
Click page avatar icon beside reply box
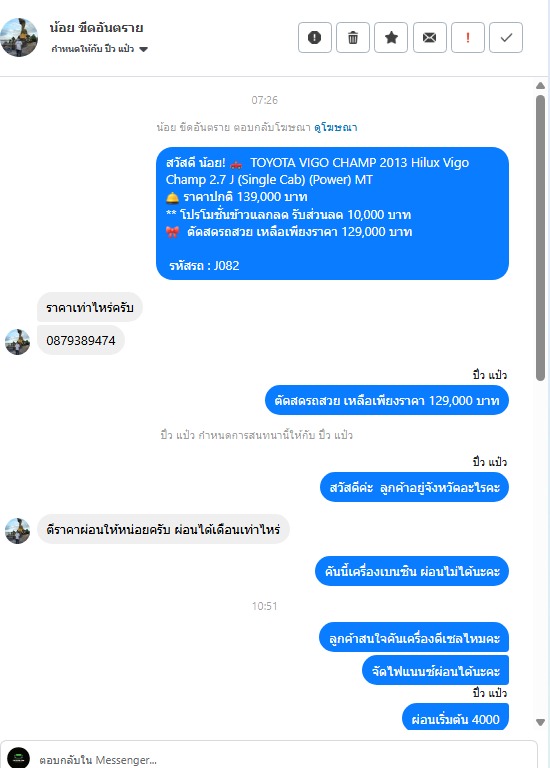[x=19, y=758]
